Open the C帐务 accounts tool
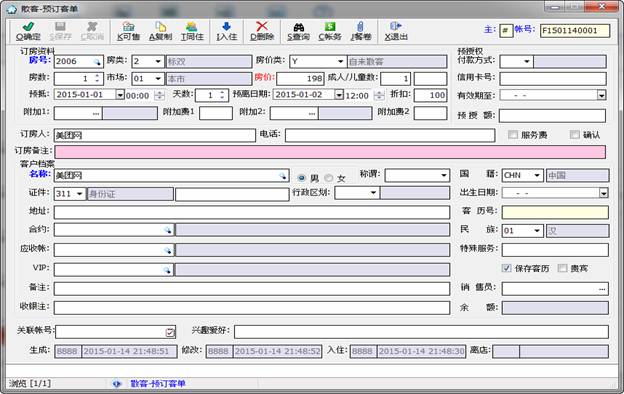This screenshot has height=394, width=624. pos(330,31)
